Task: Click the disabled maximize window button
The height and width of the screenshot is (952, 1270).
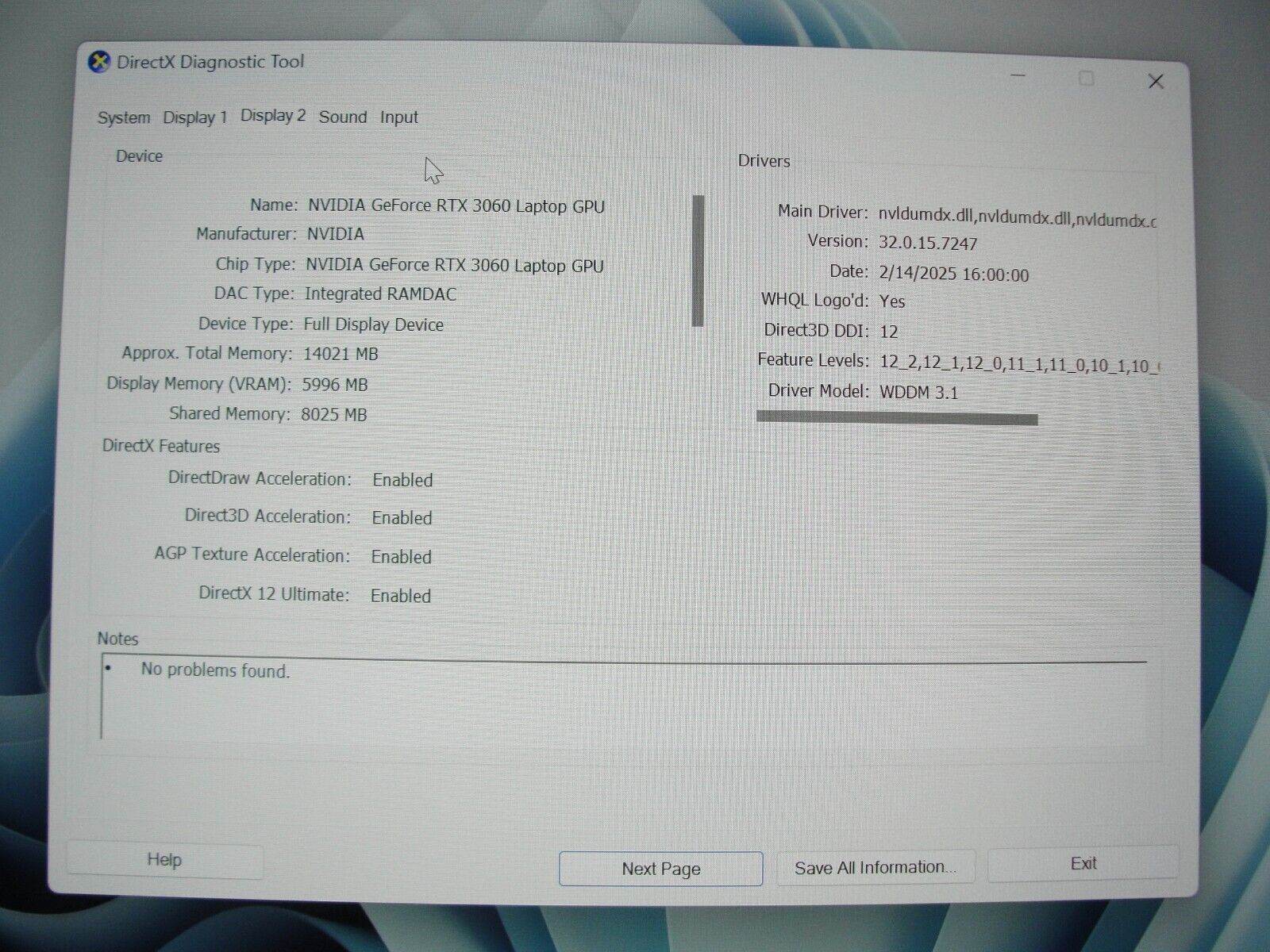Action: (1087, 79)
